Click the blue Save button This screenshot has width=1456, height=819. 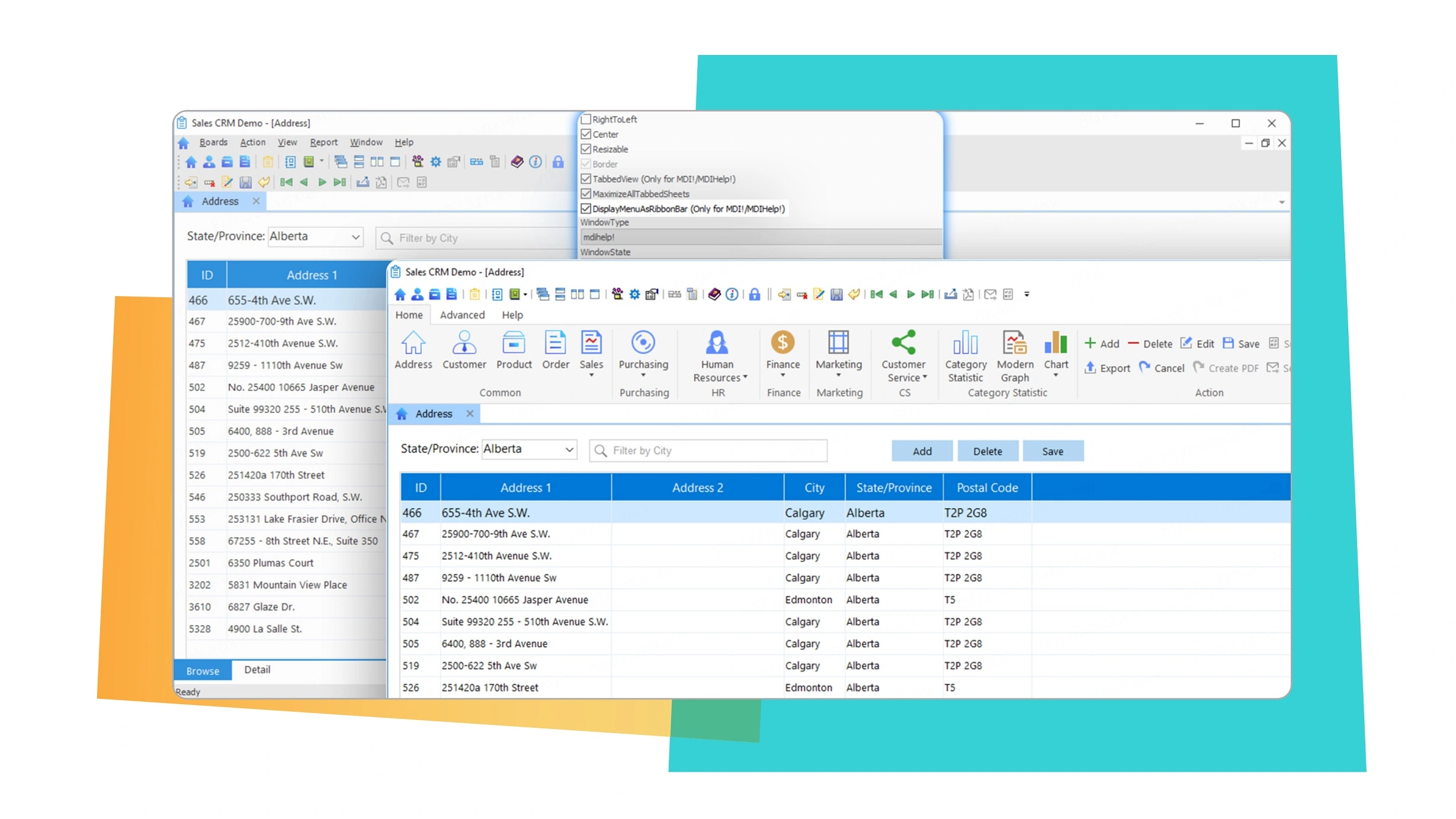1053,451
